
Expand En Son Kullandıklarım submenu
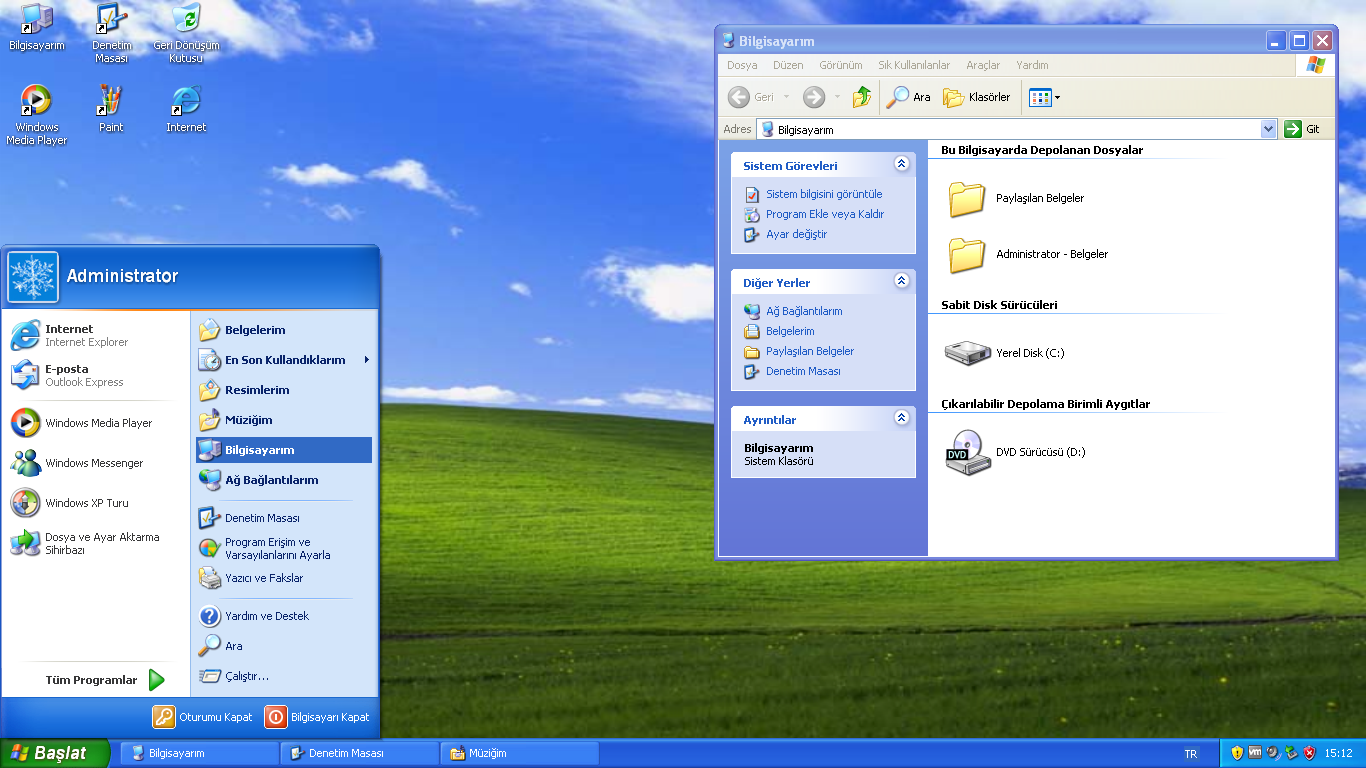pyautogui.click(x=285, y=360)
